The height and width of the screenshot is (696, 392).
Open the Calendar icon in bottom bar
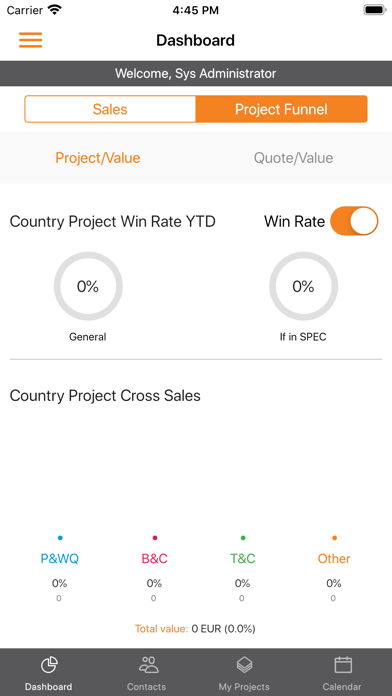pyautogui.click(x=343, y=664)
